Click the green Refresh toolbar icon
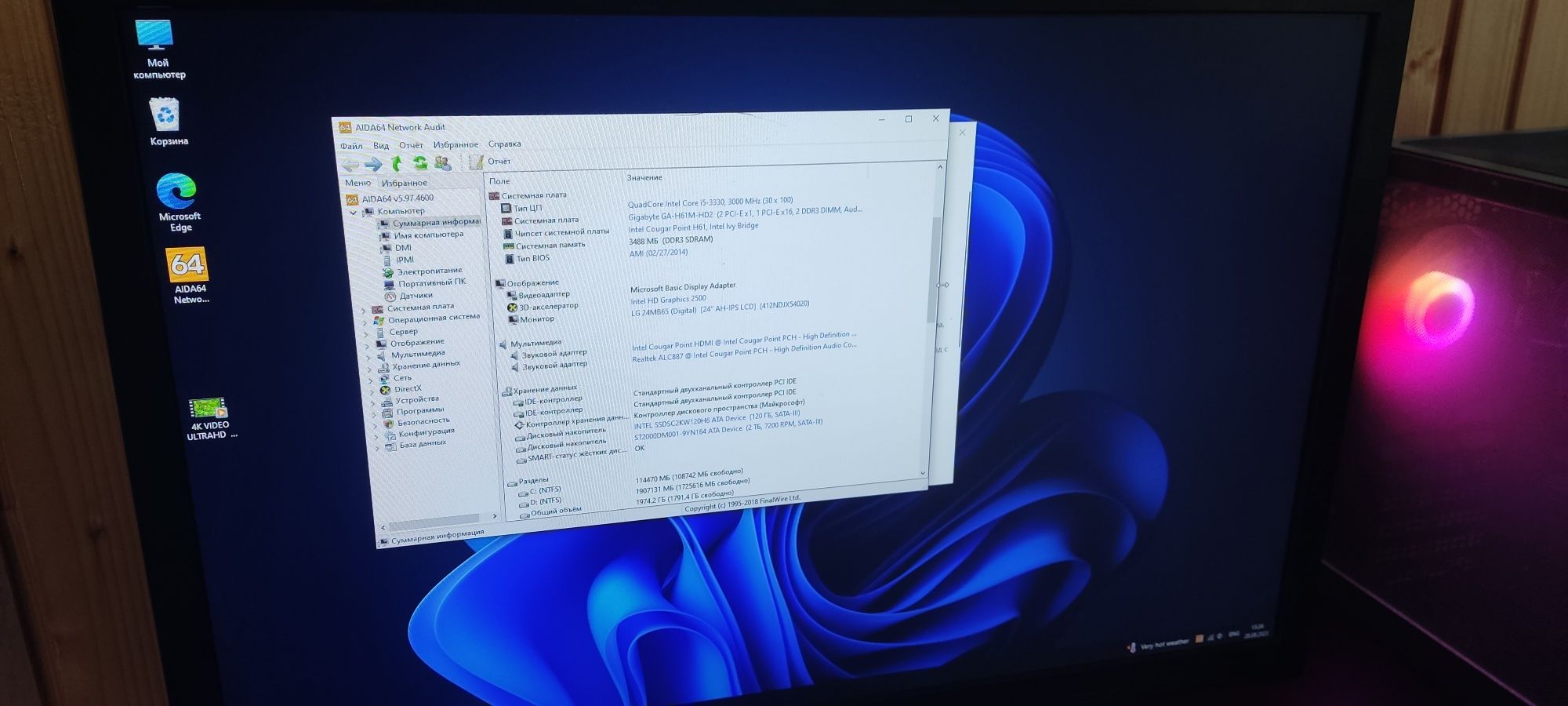Screen dimensions: 1568x706 pos(420,163)
